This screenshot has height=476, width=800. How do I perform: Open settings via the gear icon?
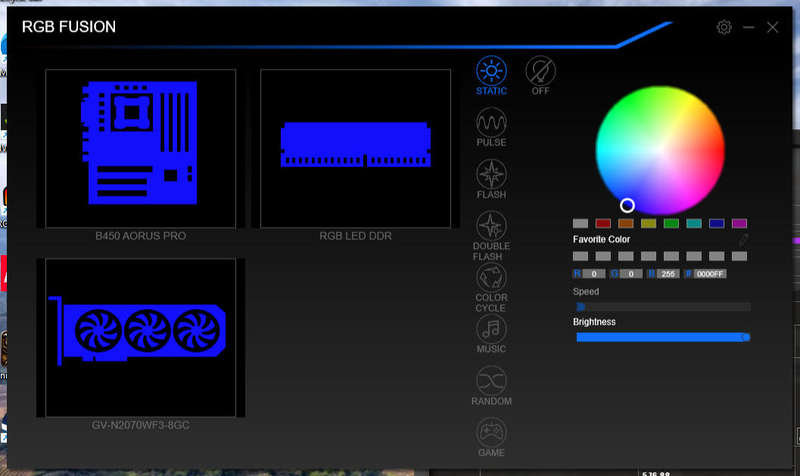click(x=724, y=27)
